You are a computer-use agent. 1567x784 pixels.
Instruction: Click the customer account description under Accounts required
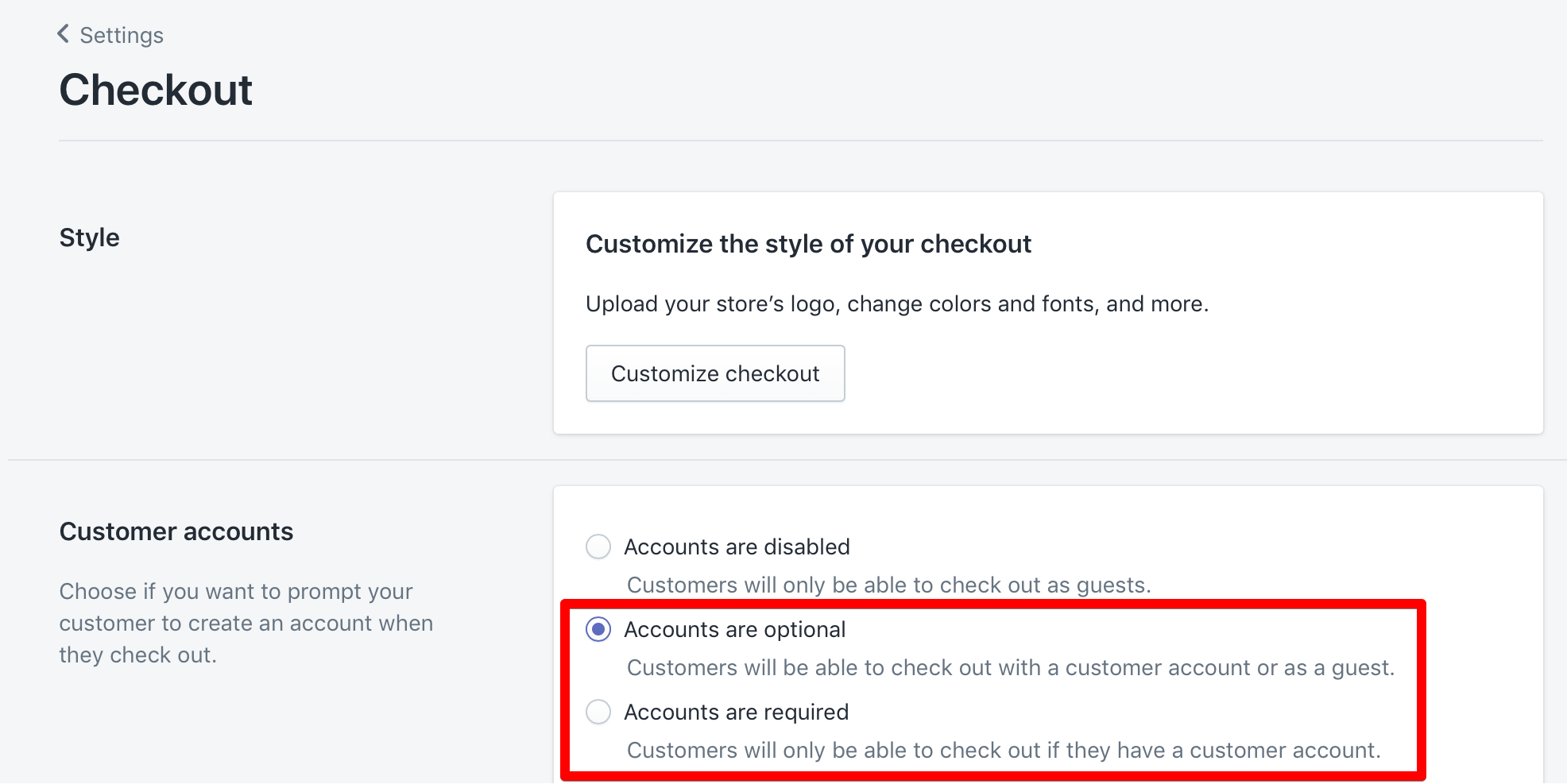[1004, 751]
